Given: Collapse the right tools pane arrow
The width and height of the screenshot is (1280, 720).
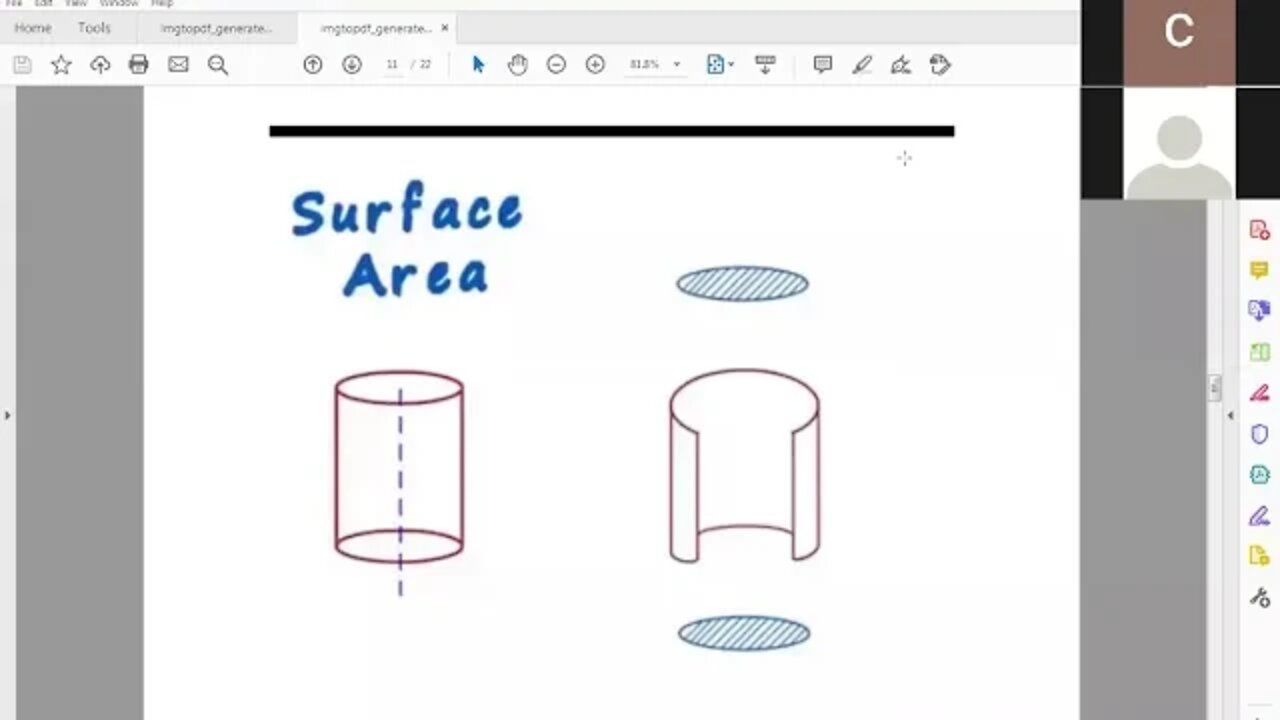Looking at the screenshot, I should [x=1230, y=415].
